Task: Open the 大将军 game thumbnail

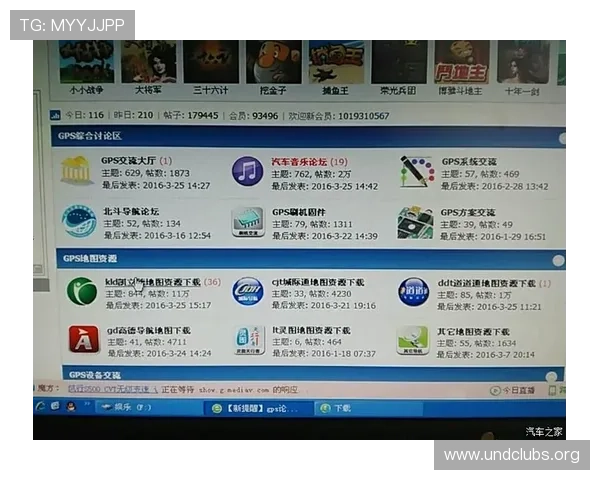Action: tap(149, 62)
